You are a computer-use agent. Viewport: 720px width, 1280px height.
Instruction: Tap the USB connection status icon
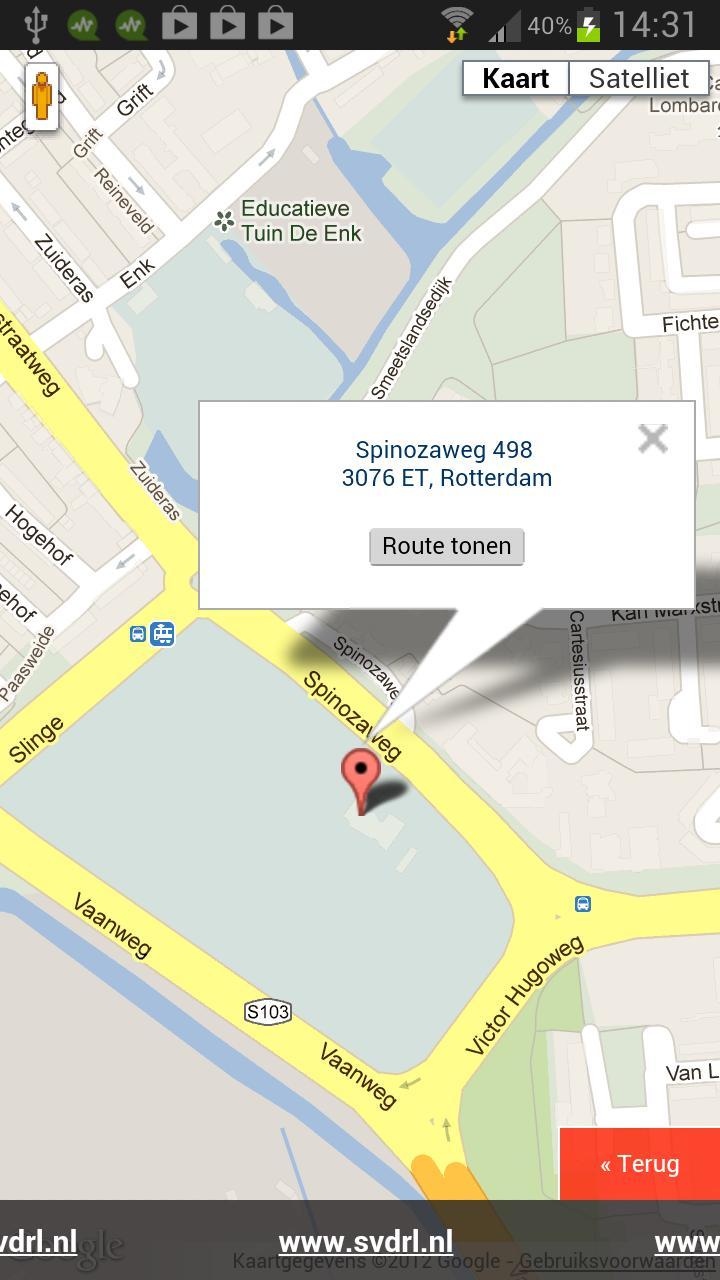36,24
